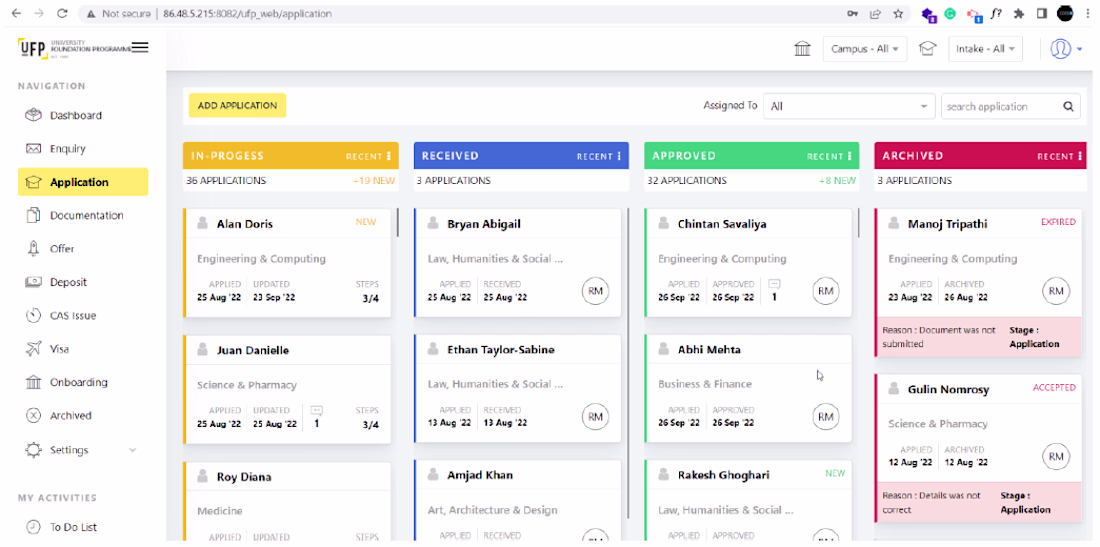Open Manoj Tripathi archived card
Screen dimensions: 1100x547
click(978, 283)
